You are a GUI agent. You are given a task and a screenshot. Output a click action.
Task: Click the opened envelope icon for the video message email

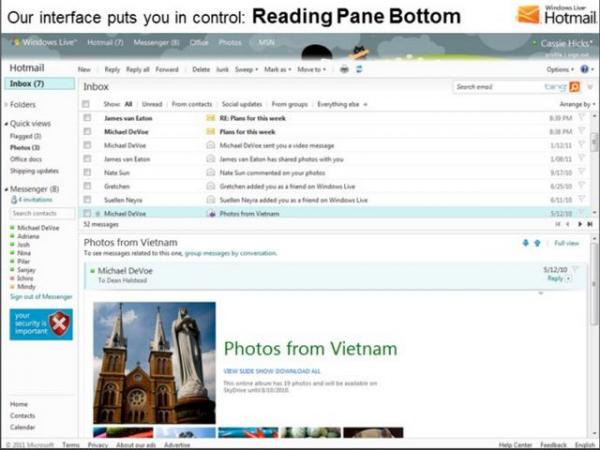pyautogui.click(x=211, y=145)
